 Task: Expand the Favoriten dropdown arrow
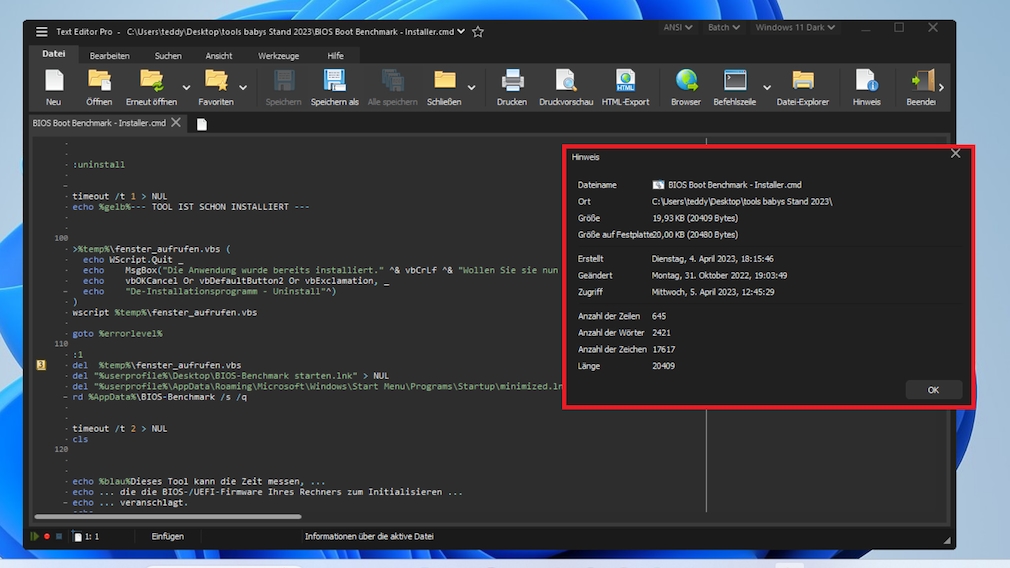[x=243, y=88]
